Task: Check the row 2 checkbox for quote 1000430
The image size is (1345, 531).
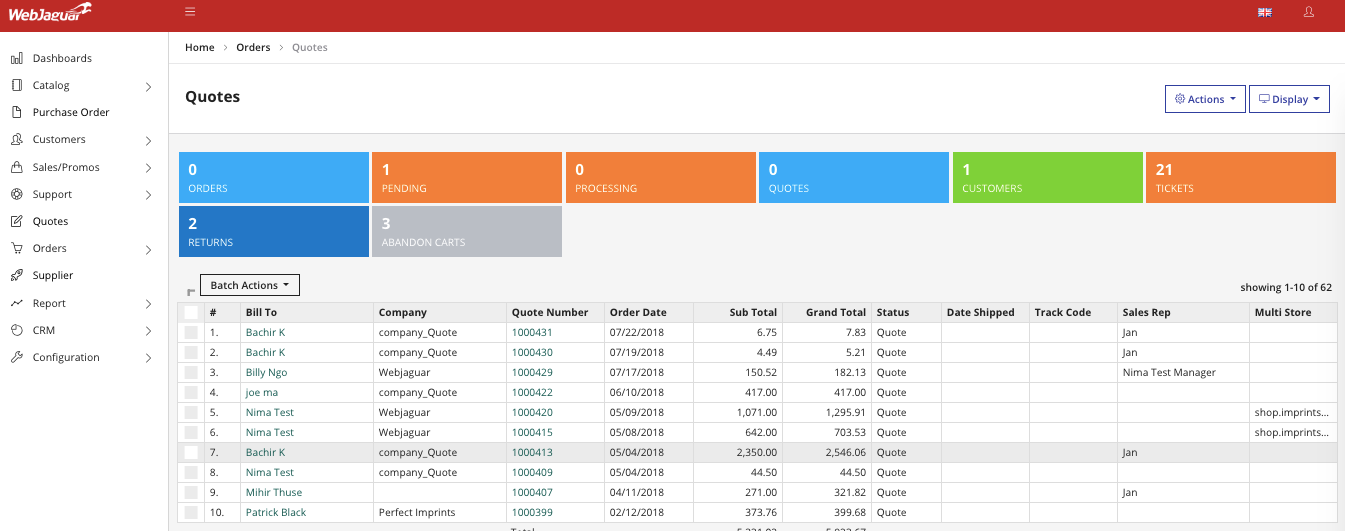Action: click(x=191, y=352)
